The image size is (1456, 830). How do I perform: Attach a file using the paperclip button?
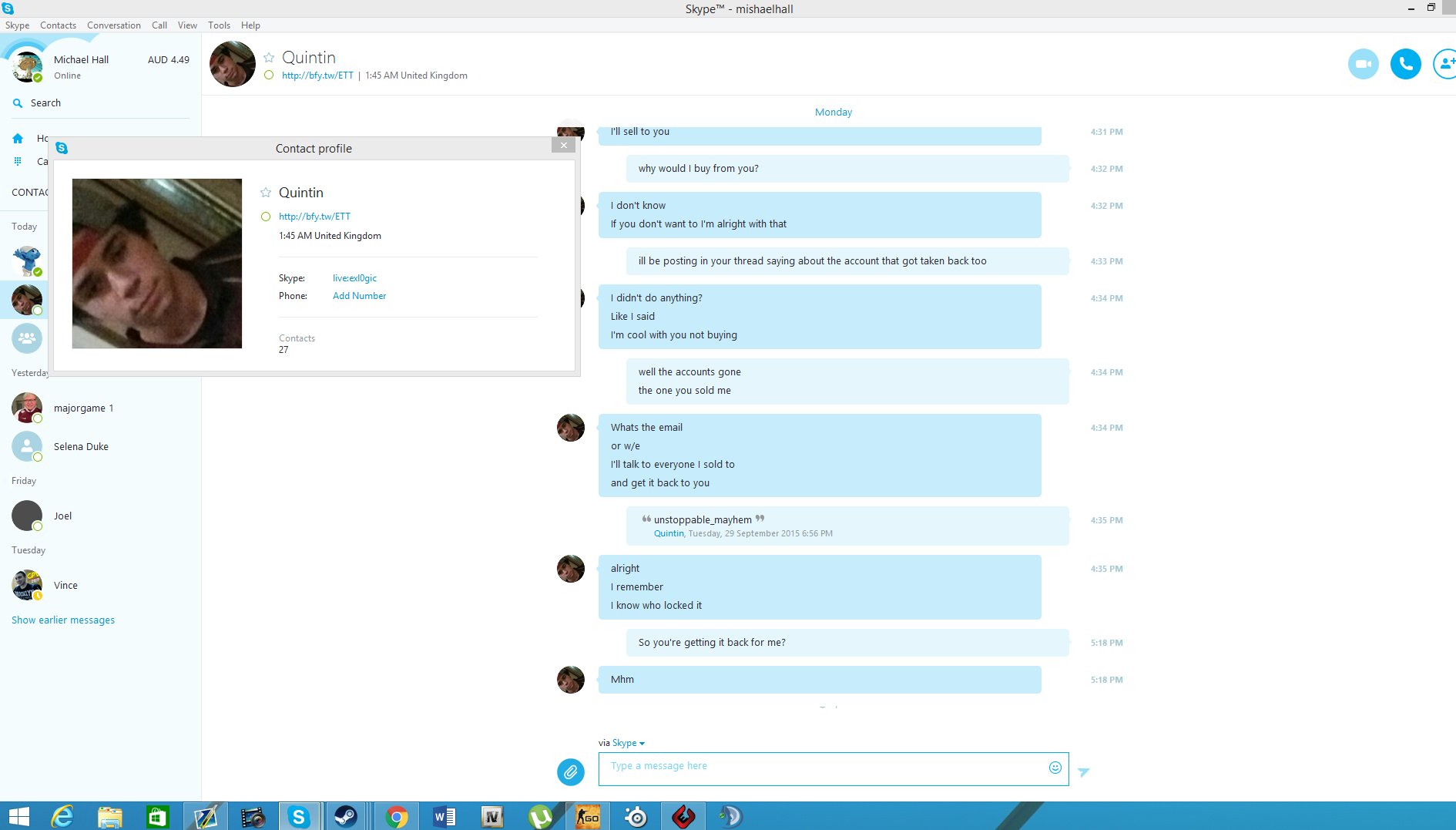(x=571, y=771)
